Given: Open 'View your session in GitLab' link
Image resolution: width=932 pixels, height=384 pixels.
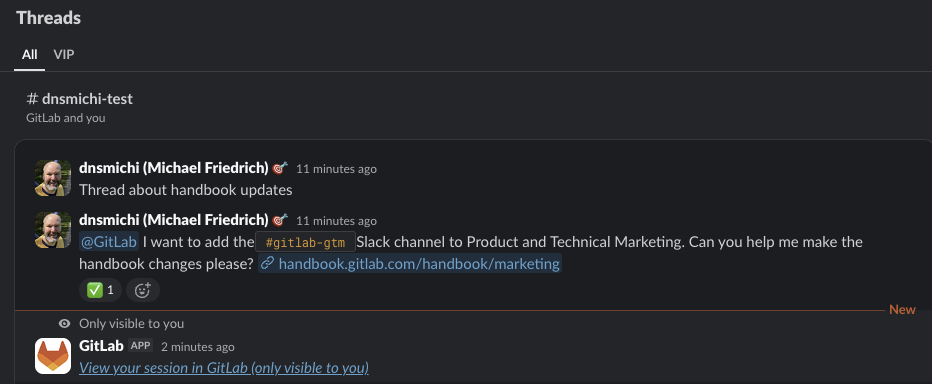Looking at the screenshot, I should point(224,368).
